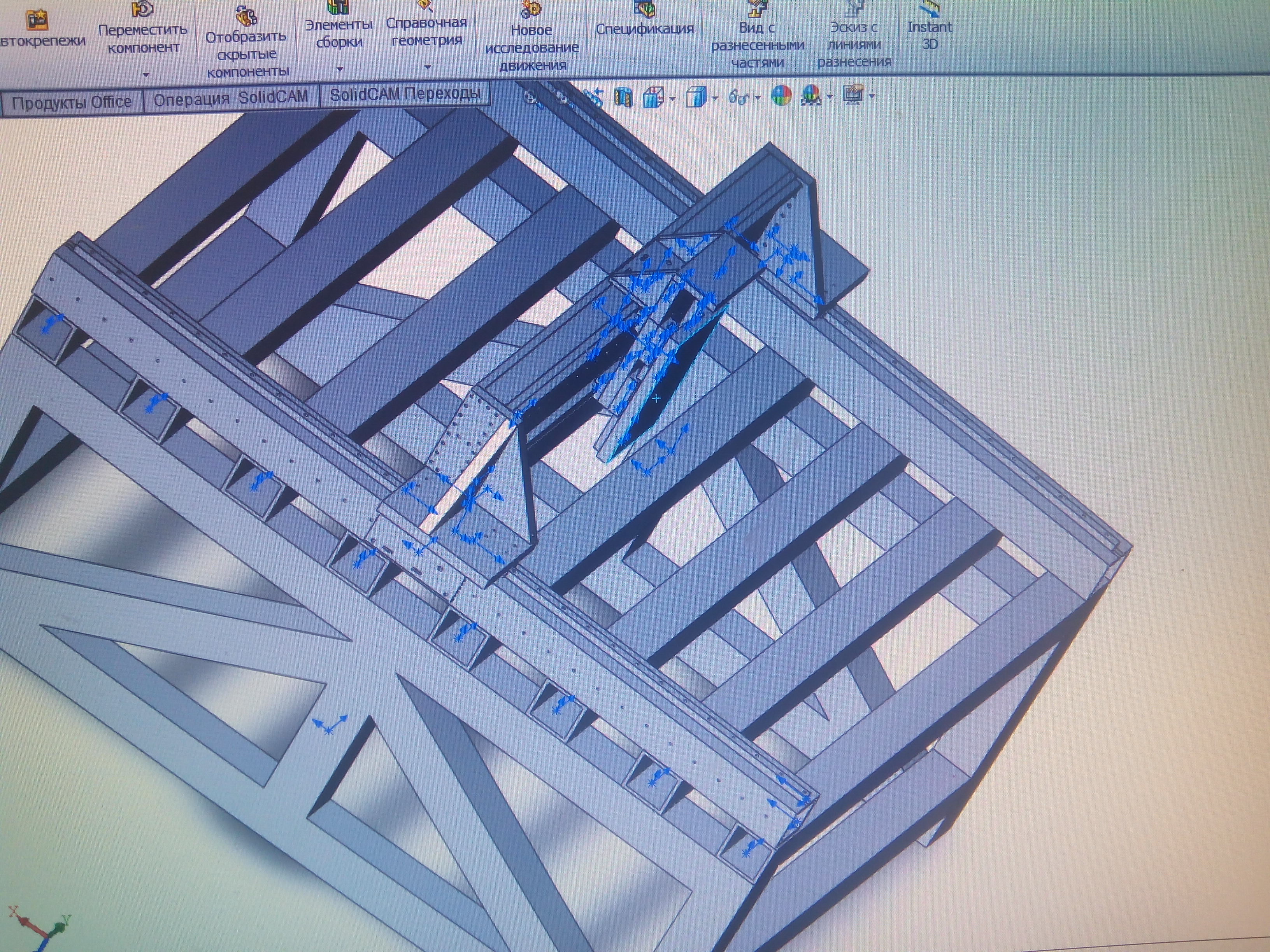Click Display Style cube icon
Image resolution: width=1270 pixels, height=952 pixels.
click(x=696, y=97)
